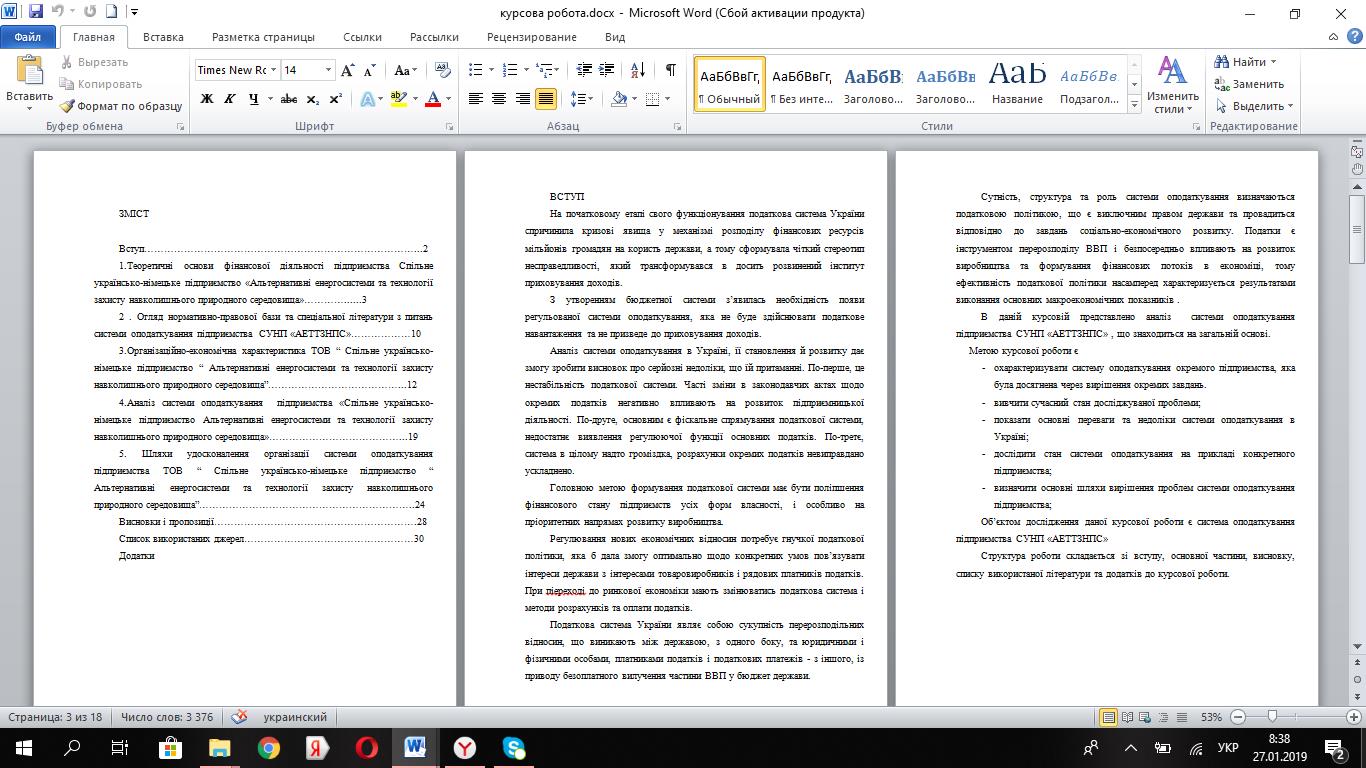Toggle underline formatting (Ч)
The image size is (1366, 768).
254,99
